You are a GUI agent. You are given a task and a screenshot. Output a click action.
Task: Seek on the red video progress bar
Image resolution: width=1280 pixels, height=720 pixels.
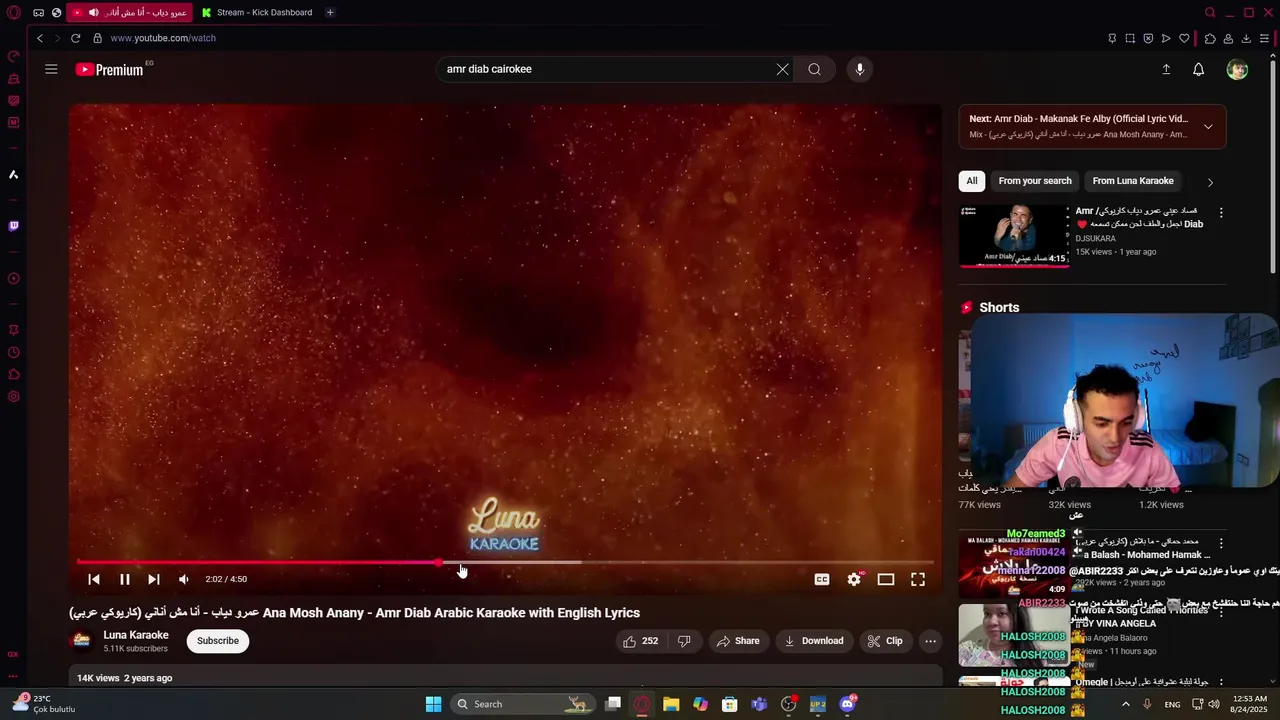(x=505, y=562)
